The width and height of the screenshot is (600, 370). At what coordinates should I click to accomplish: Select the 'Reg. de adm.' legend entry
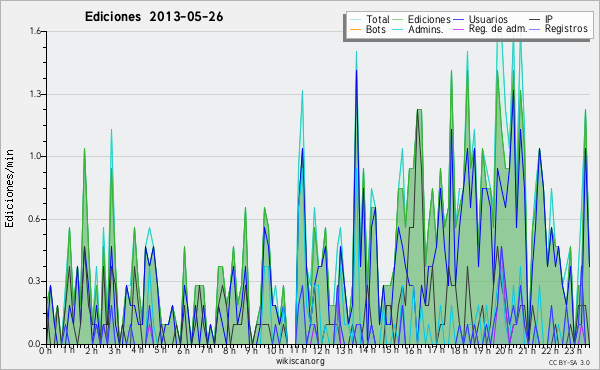(498, 29)
